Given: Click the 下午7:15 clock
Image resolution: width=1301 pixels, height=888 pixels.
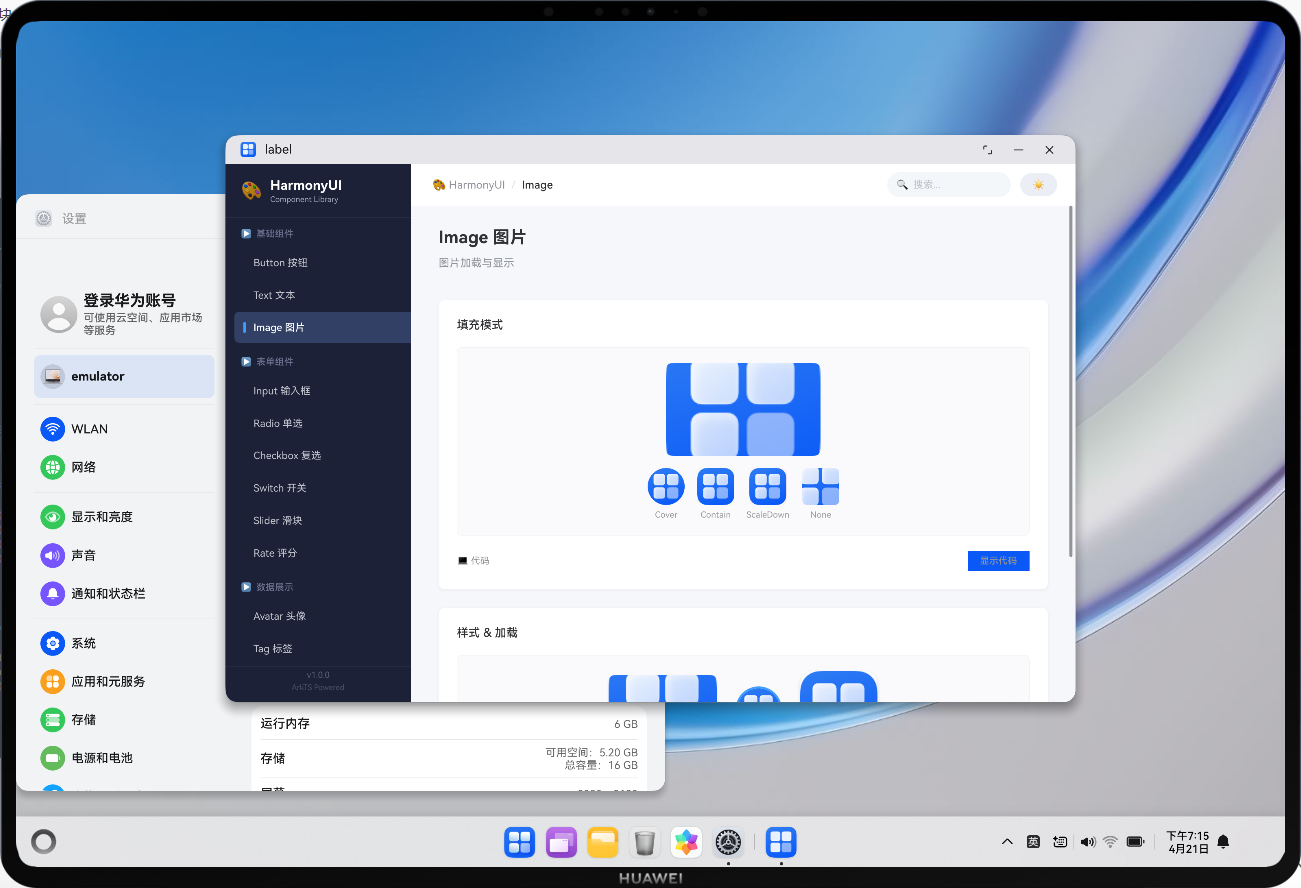Looking at the screenshot, I should pos(1187,836).
